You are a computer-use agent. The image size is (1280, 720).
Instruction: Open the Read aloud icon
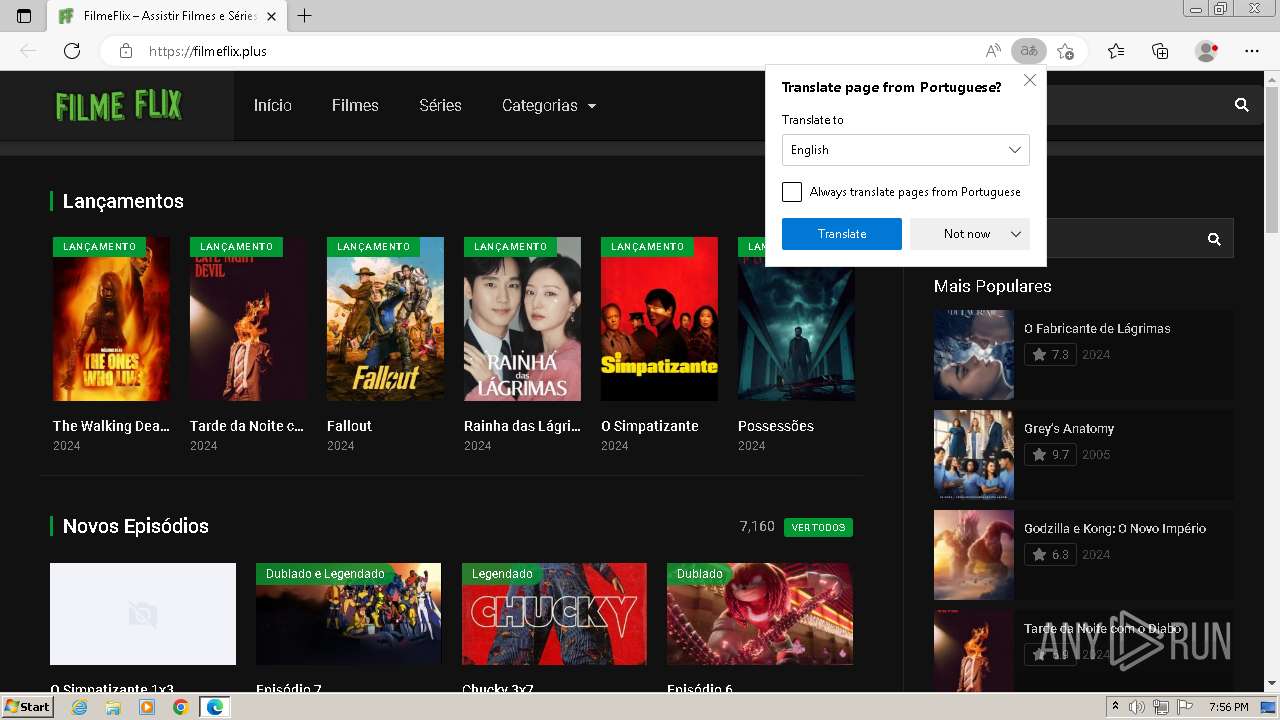click(x=993, y=51)
